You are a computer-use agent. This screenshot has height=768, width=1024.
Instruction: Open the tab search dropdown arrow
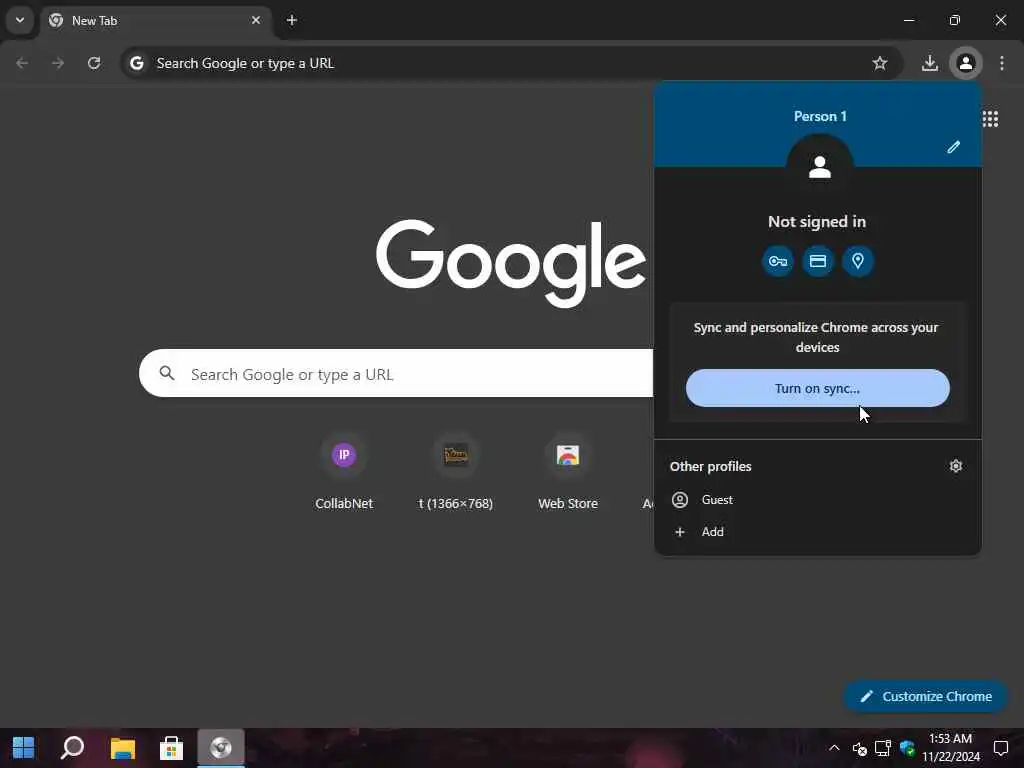click(20, 20)
